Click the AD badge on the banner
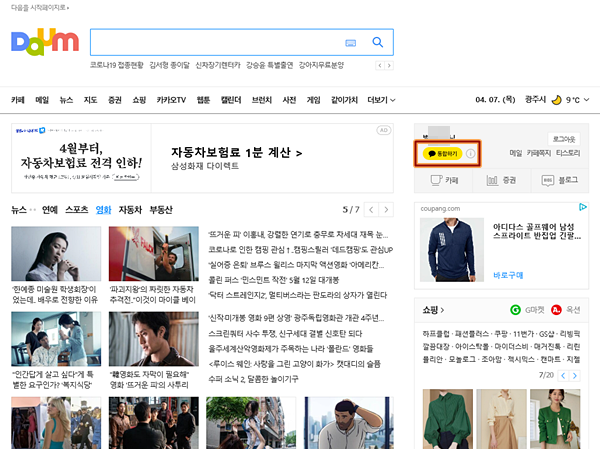Viewport: 600px width, 449px height. (x=383, y=130)
